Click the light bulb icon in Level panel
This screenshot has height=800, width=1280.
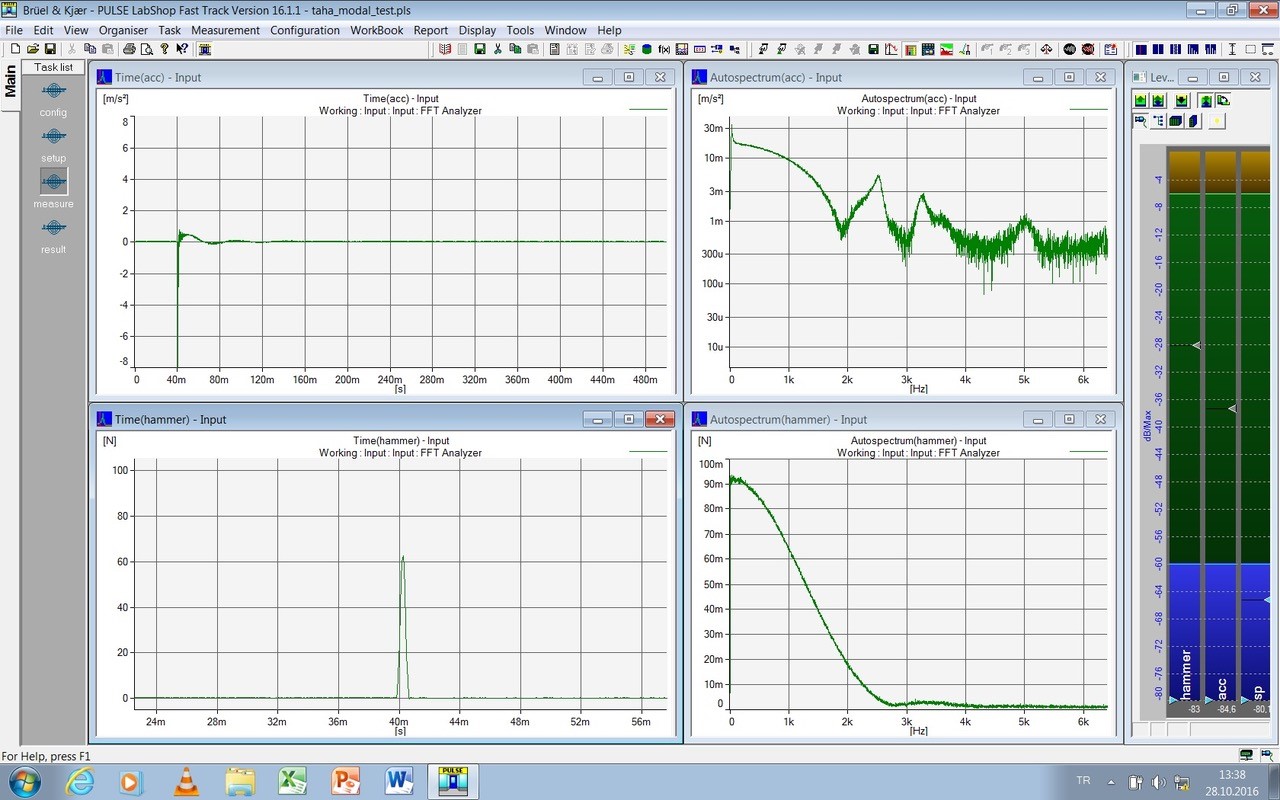[1217, 121]
